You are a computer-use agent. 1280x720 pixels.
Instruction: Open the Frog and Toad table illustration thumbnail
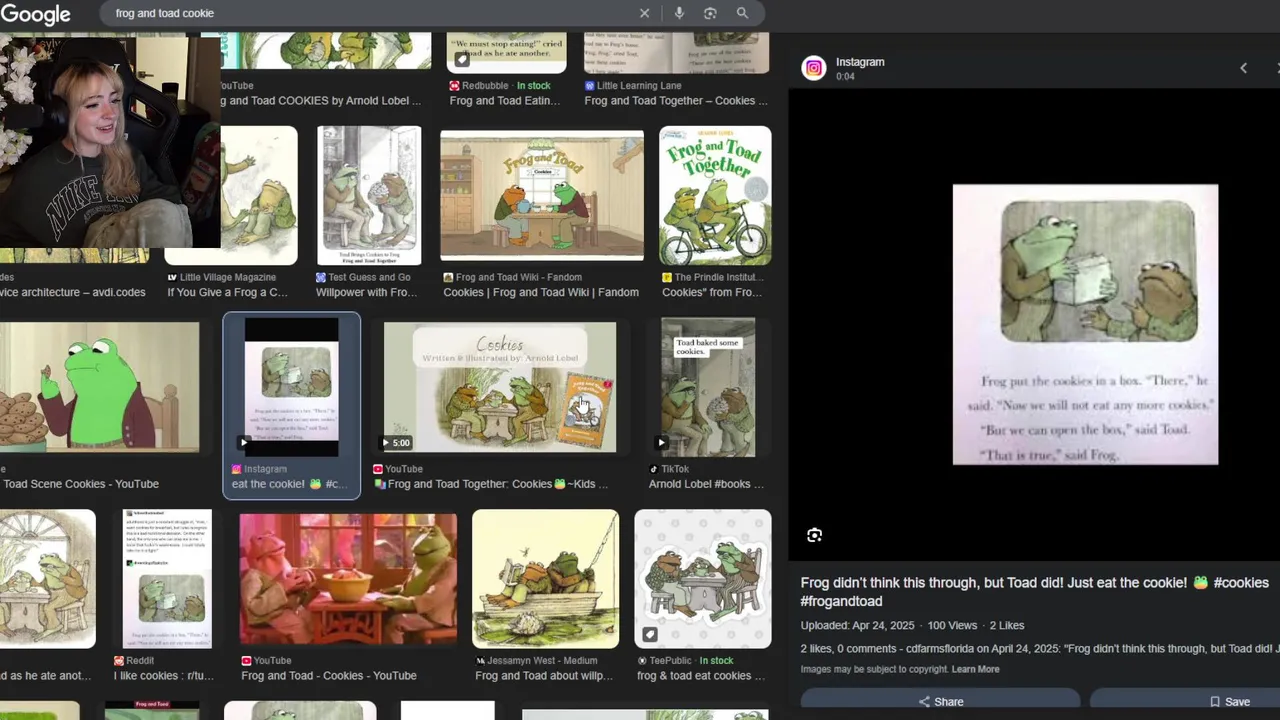[47, 579]
